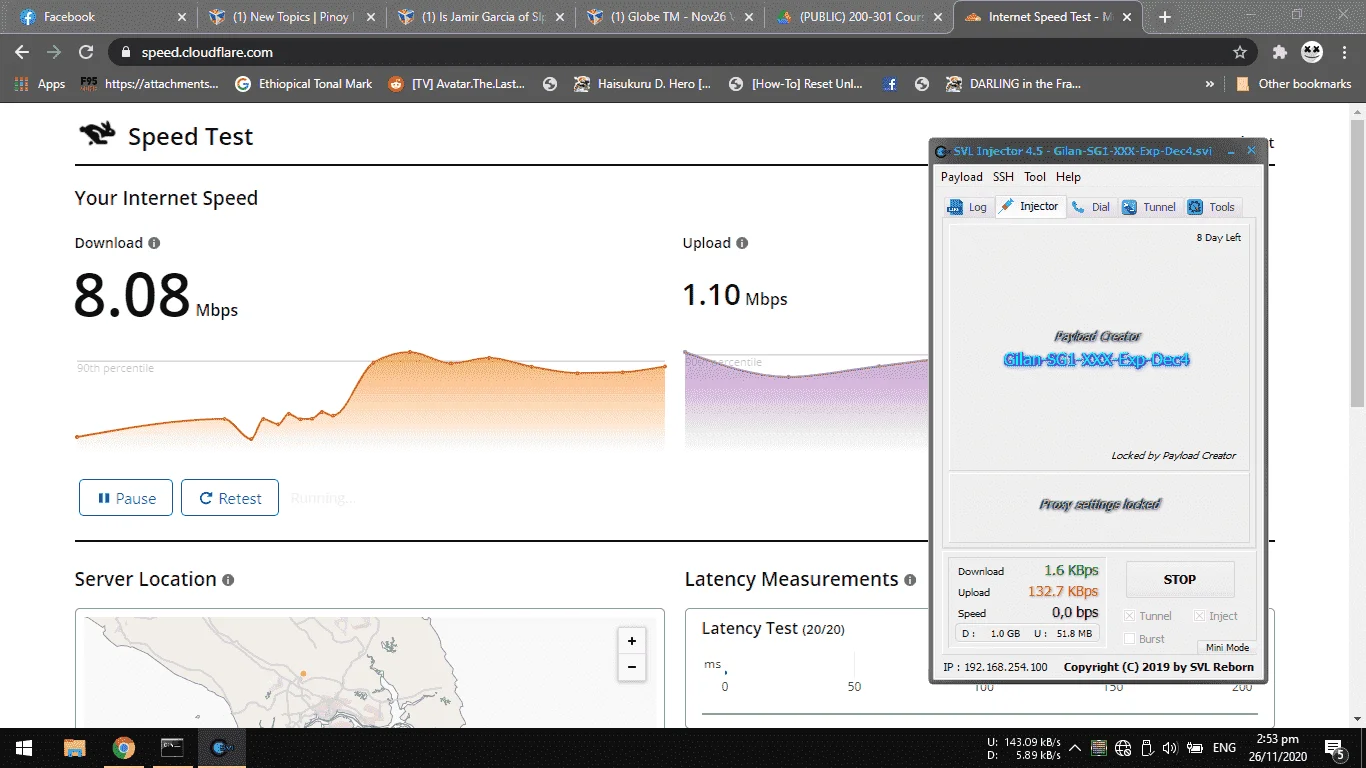
Task: Switch to the Dial tab
Action: click(x=1091, y=207)
